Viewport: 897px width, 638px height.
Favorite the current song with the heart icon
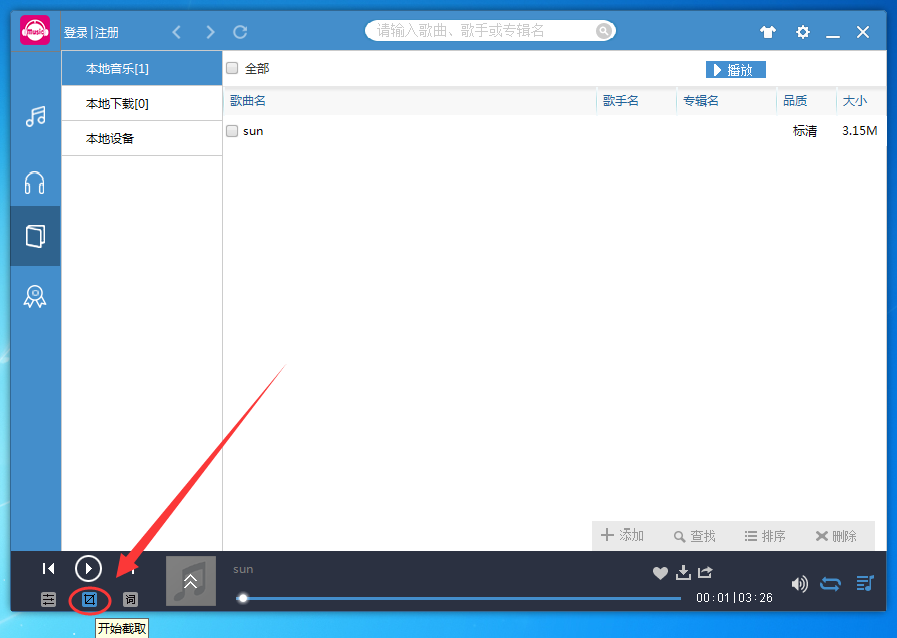pyautogui.click(x=660, y=572)
